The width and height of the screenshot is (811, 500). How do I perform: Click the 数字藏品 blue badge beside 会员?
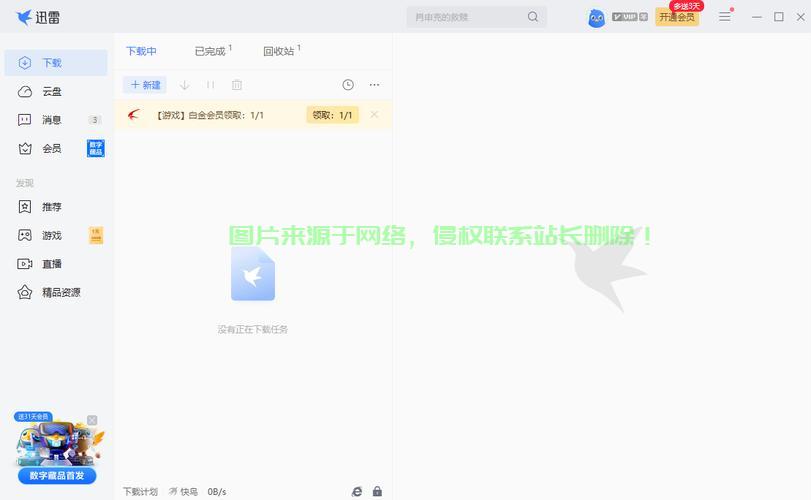[x=96, y=148]
